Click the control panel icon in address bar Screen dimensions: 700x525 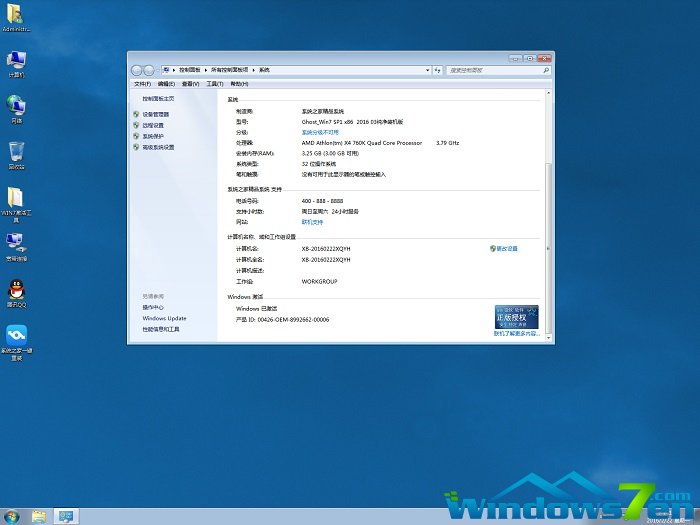pyautogui.click(x=166, y=70)
